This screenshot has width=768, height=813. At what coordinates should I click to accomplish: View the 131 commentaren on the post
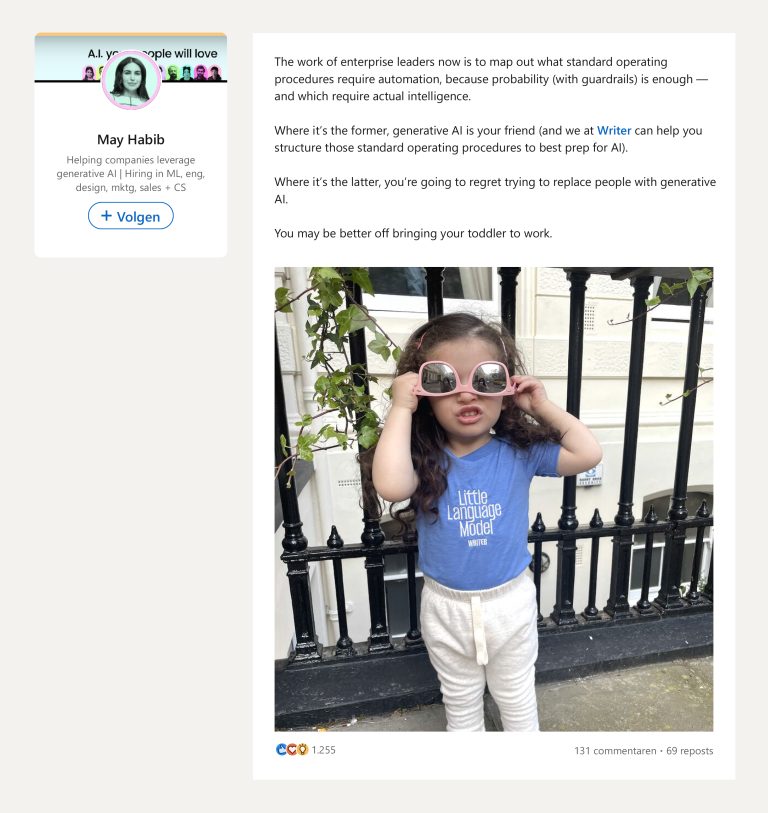(615, 750)
